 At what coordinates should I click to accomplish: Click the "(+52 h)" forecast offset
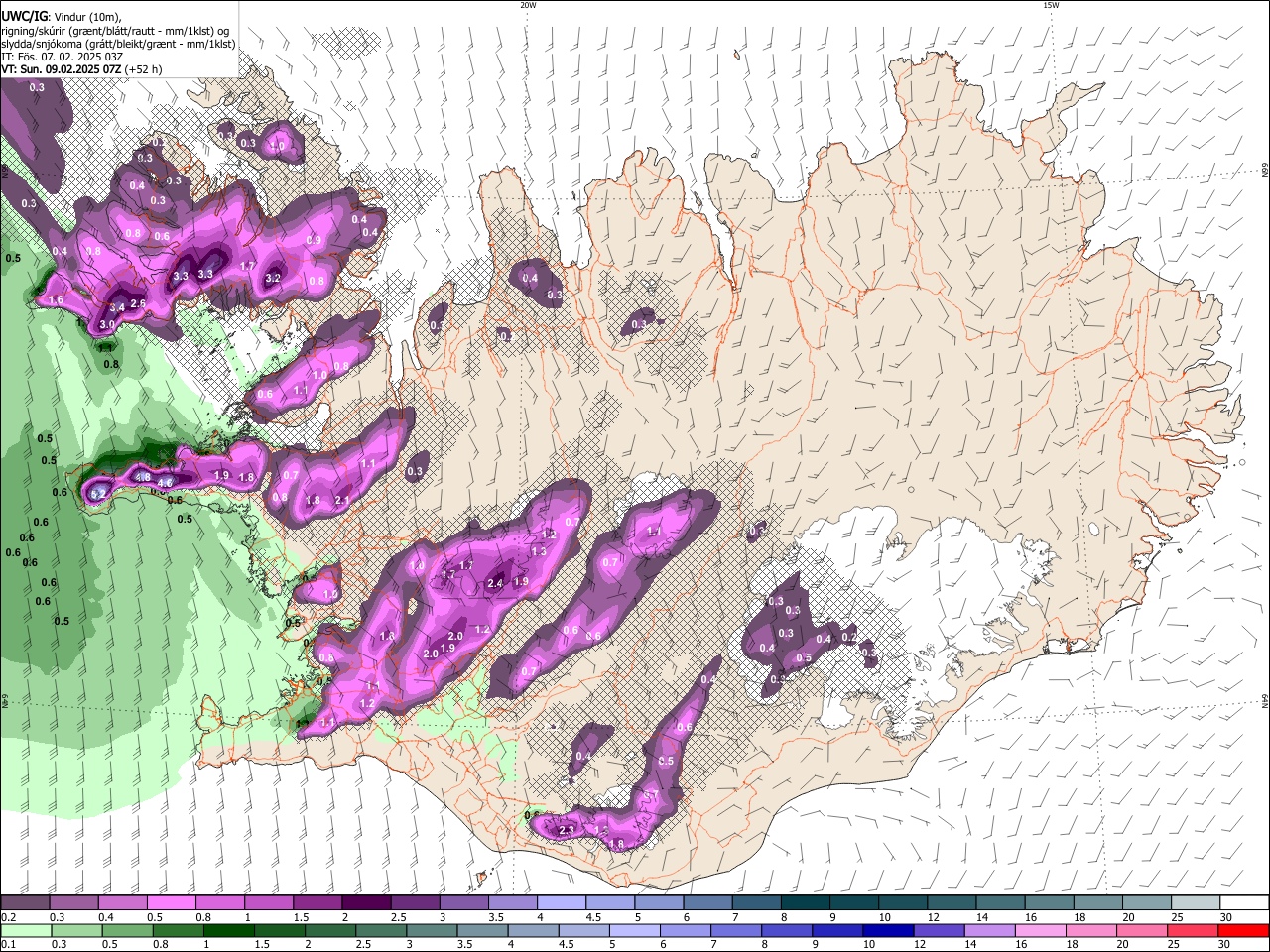(x=144, y=69)
